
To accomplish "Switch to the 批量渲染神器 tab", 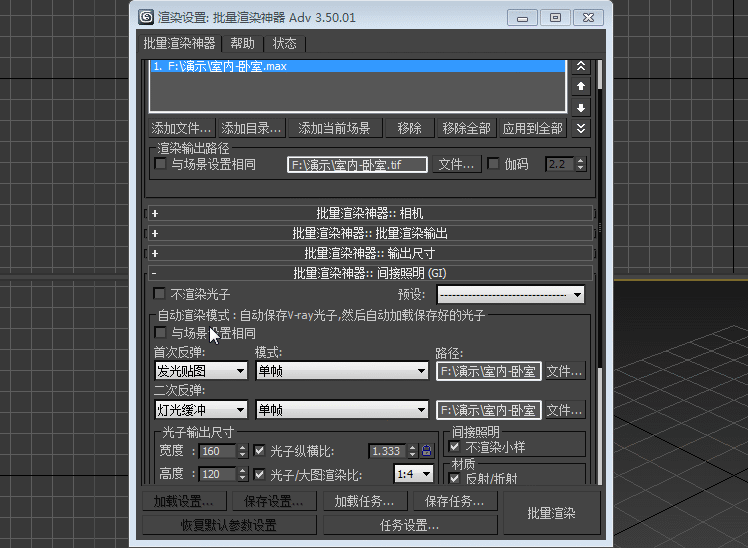I will coord(179,43).
